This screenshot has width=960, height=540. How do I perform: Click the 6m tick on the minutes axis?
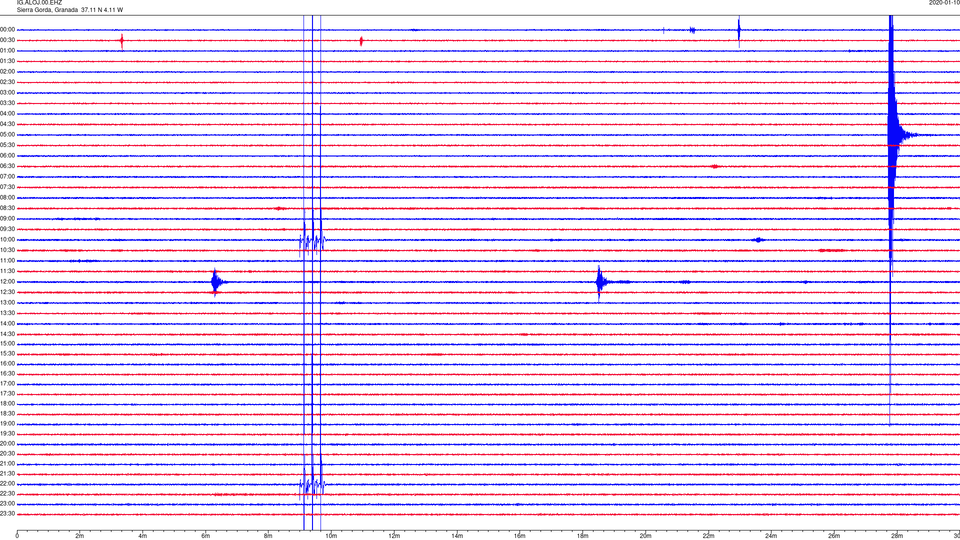[x=206, y=536]
